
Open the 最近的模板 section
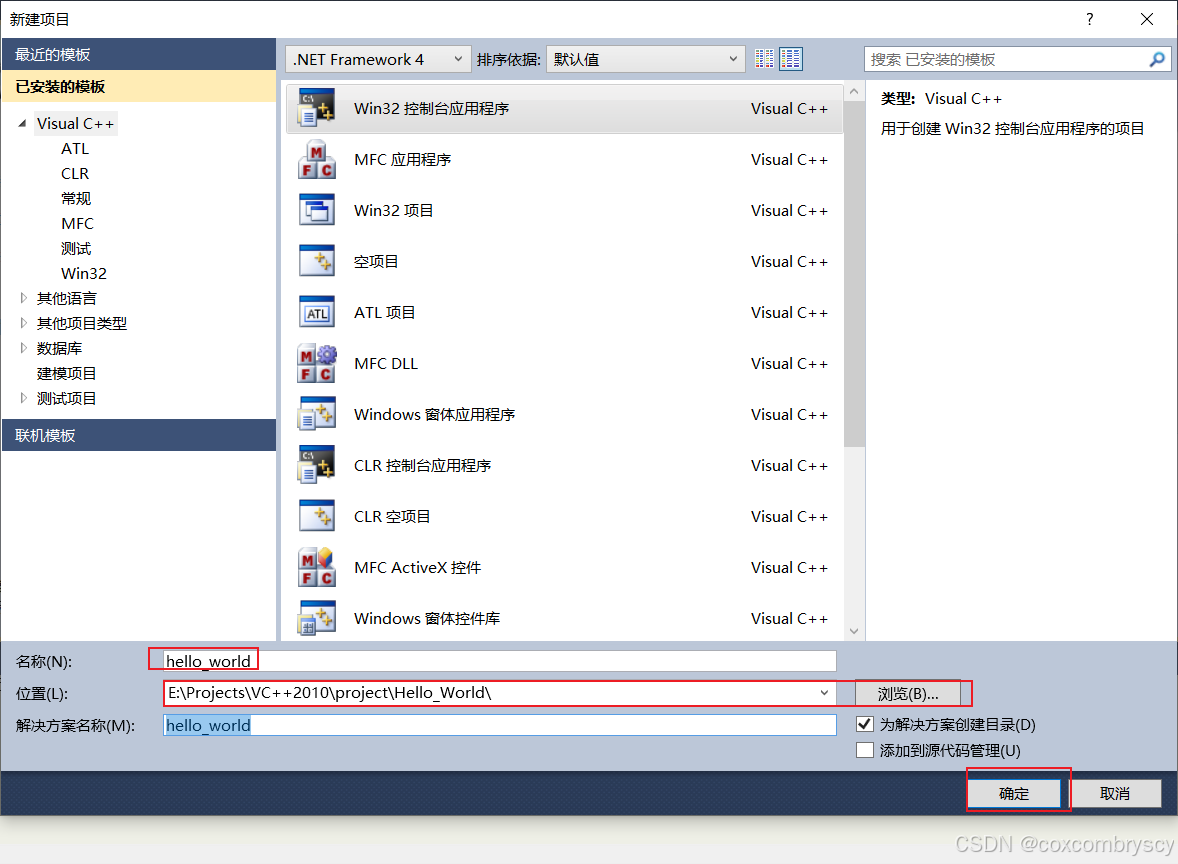(139, 54)
